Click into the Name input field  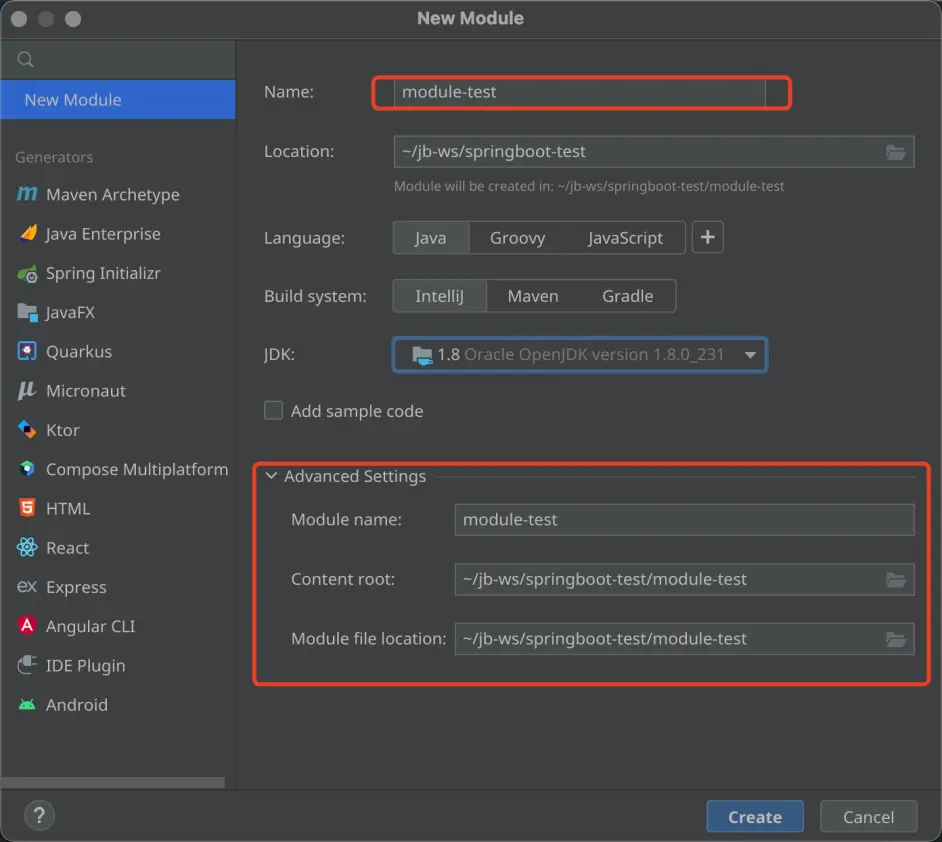point(580,92)
